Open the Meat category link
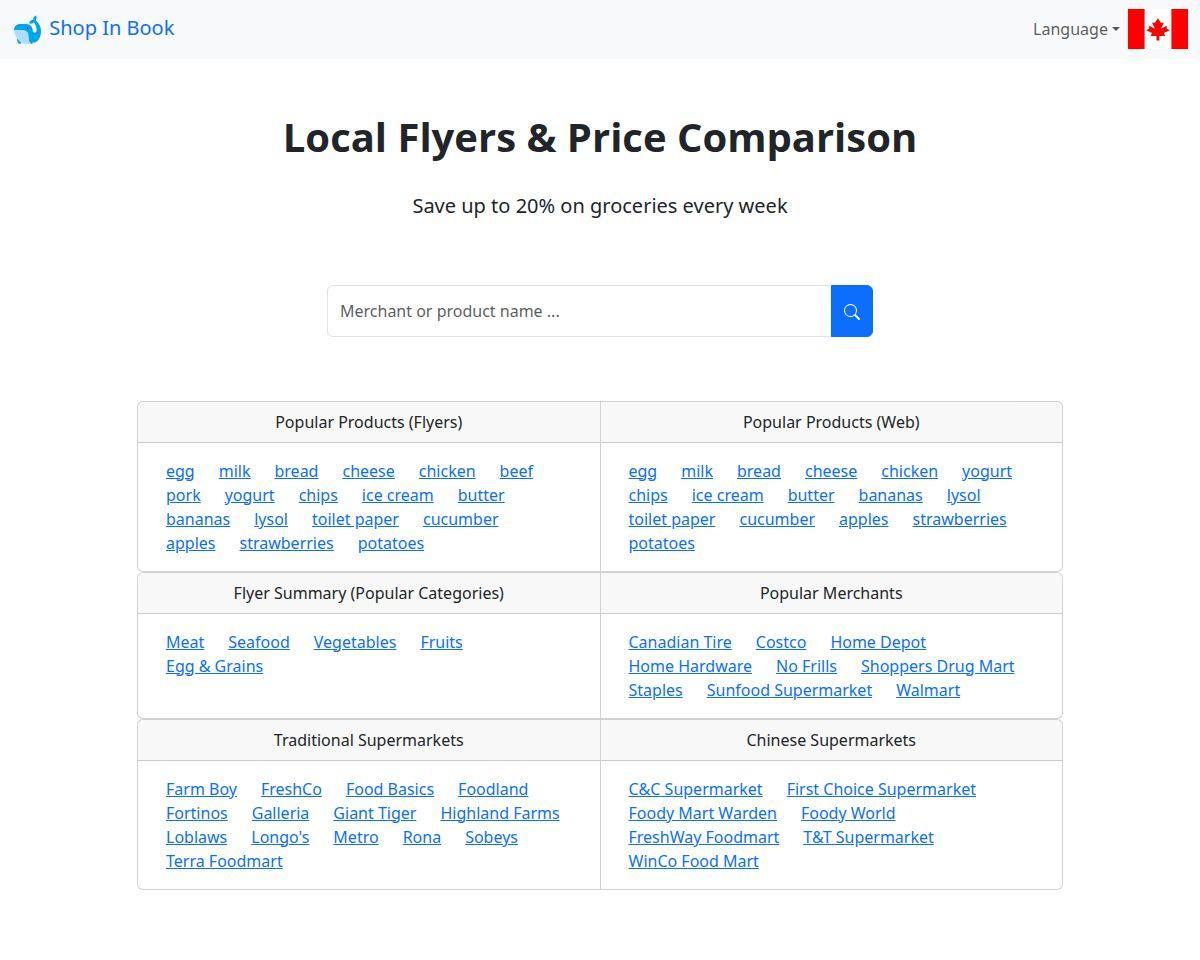Screen dimensions: 1200x960 pos(185,642)
